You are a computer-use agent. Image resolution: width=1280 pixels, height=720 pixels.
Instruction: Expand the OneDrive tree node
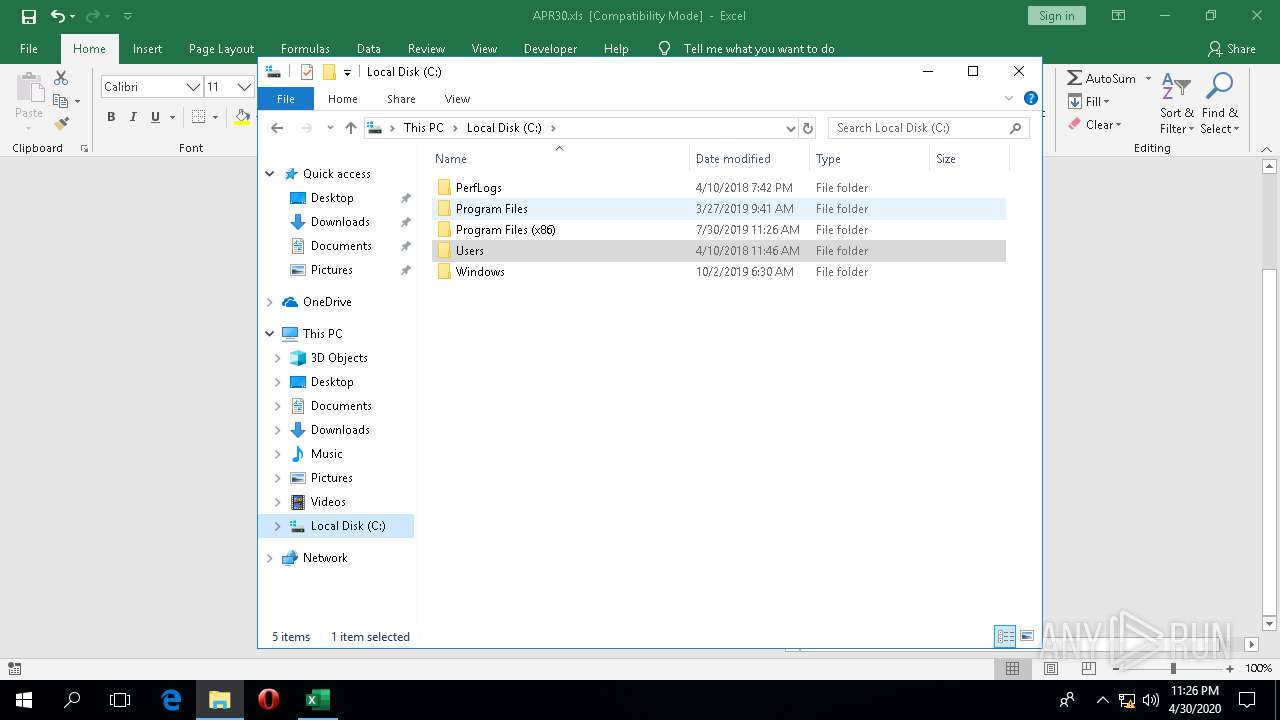[x=270, y=302]
